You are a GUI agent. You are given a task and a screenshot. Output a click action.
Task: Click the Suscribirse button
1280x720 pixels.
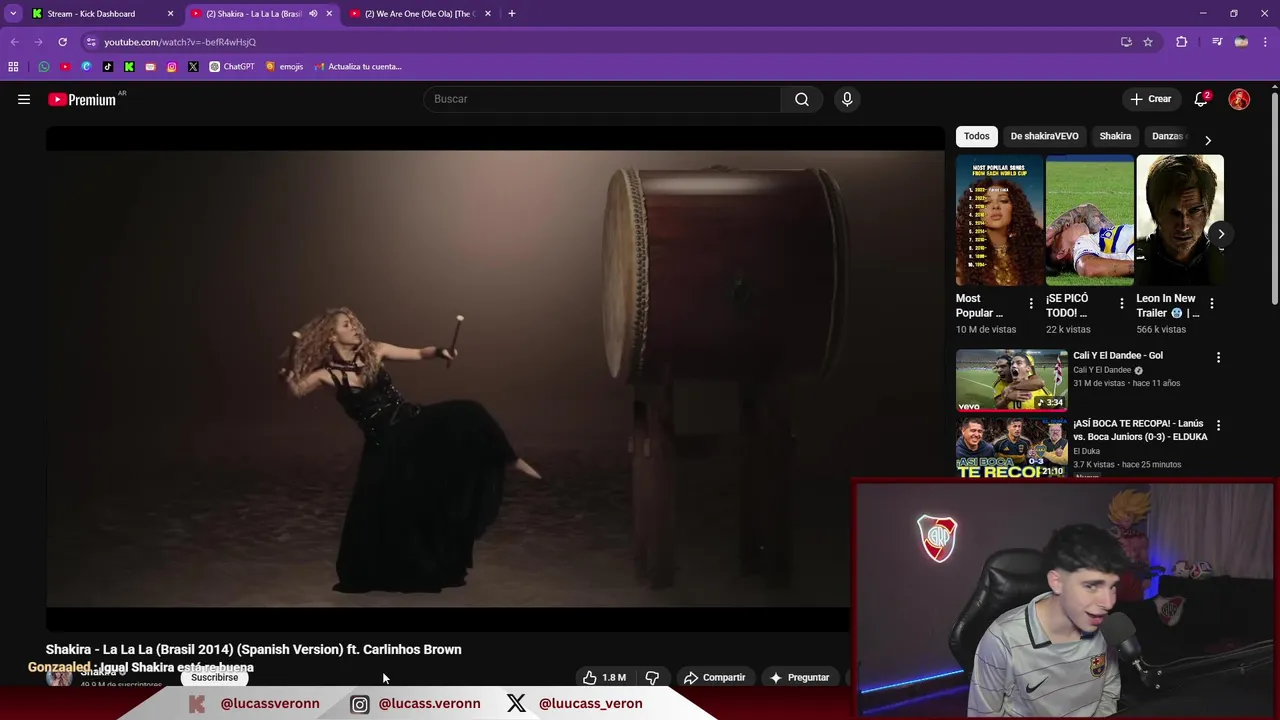[x=215, y=677]
